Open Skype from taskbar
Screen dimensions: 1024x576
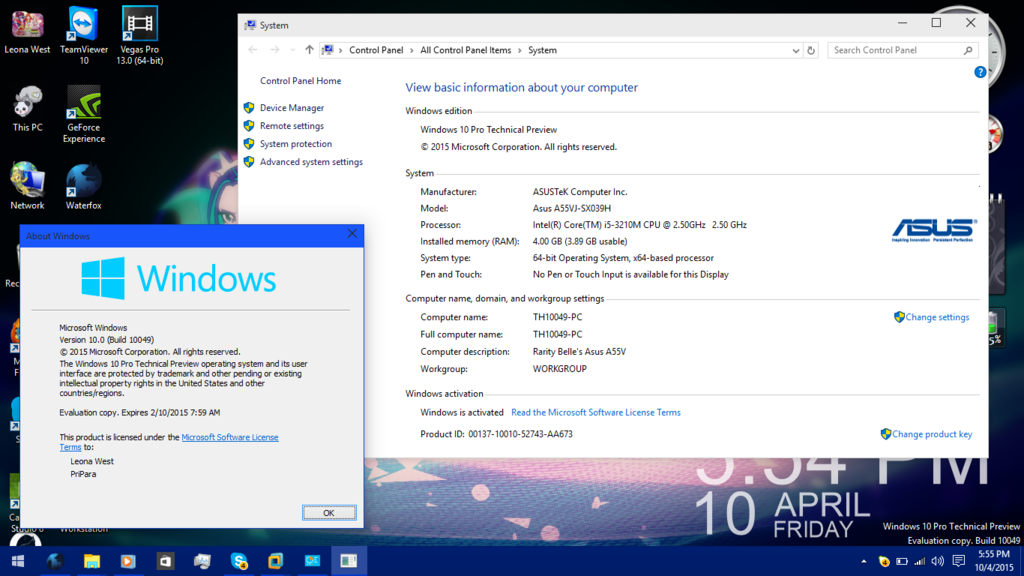pyautogui.click(x=239, y=561)
